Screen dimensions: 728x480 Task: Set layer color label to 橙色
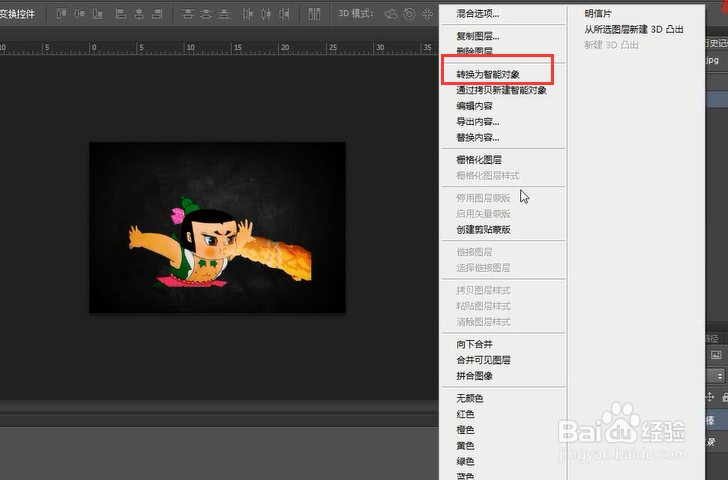pos(465,430)
